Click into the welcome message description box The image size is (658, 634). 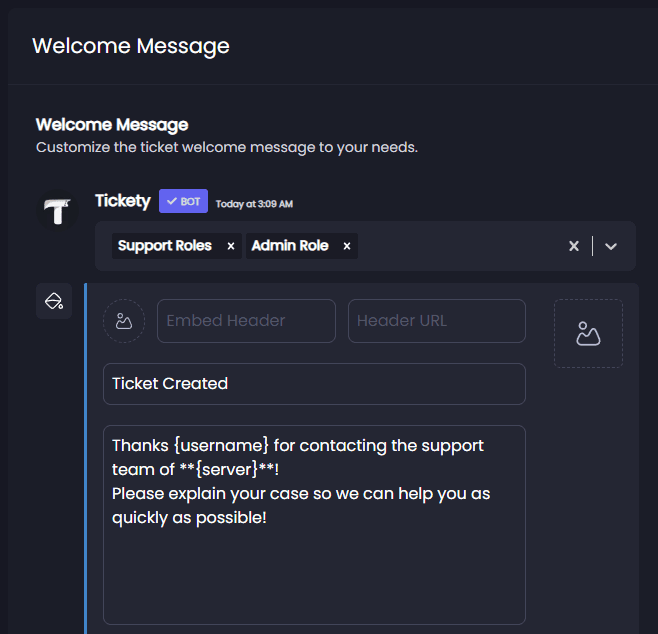click(x=314, y=525)
